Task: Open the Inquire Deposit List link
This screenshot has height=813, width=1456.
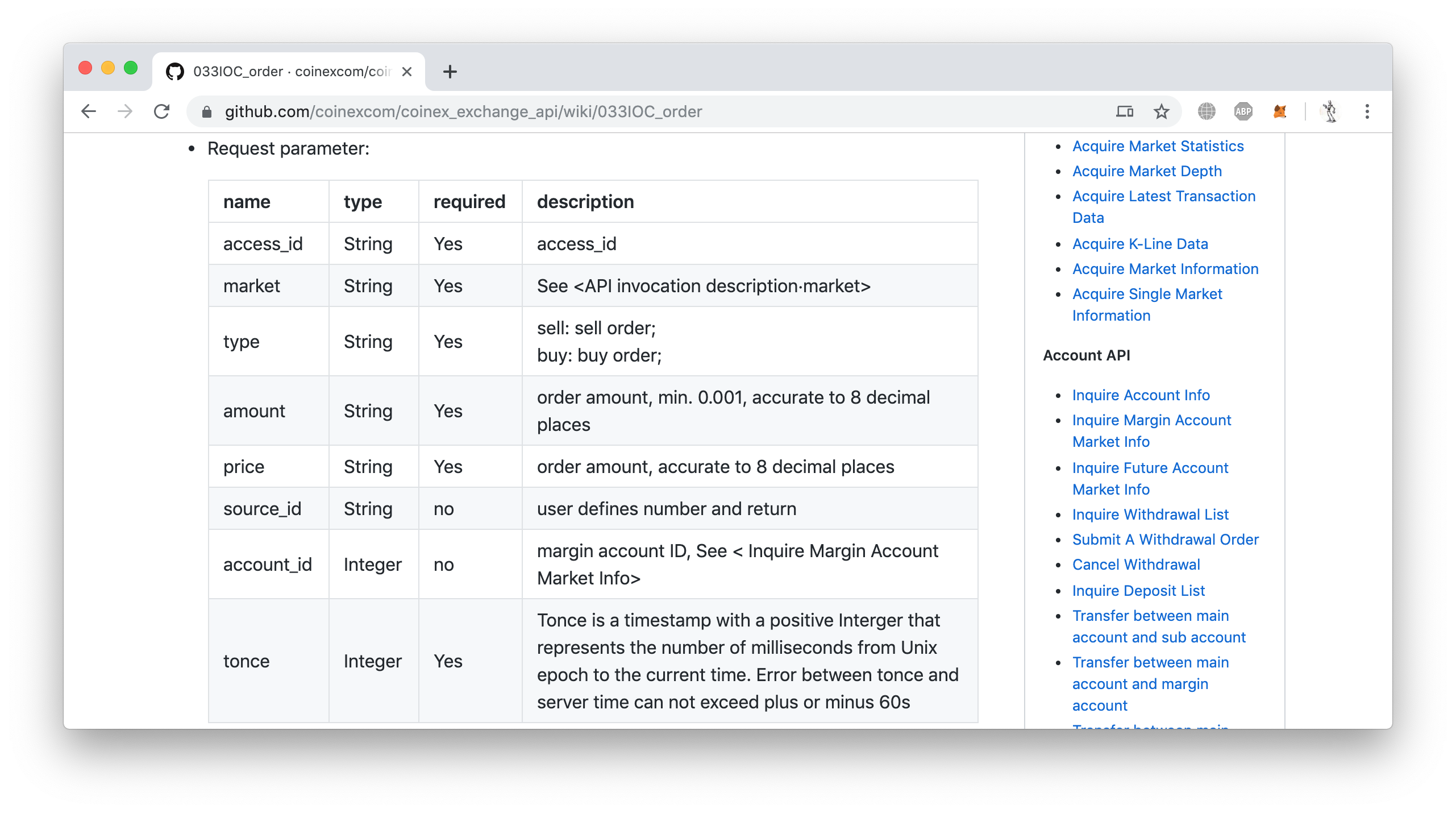Action: 1138,591
